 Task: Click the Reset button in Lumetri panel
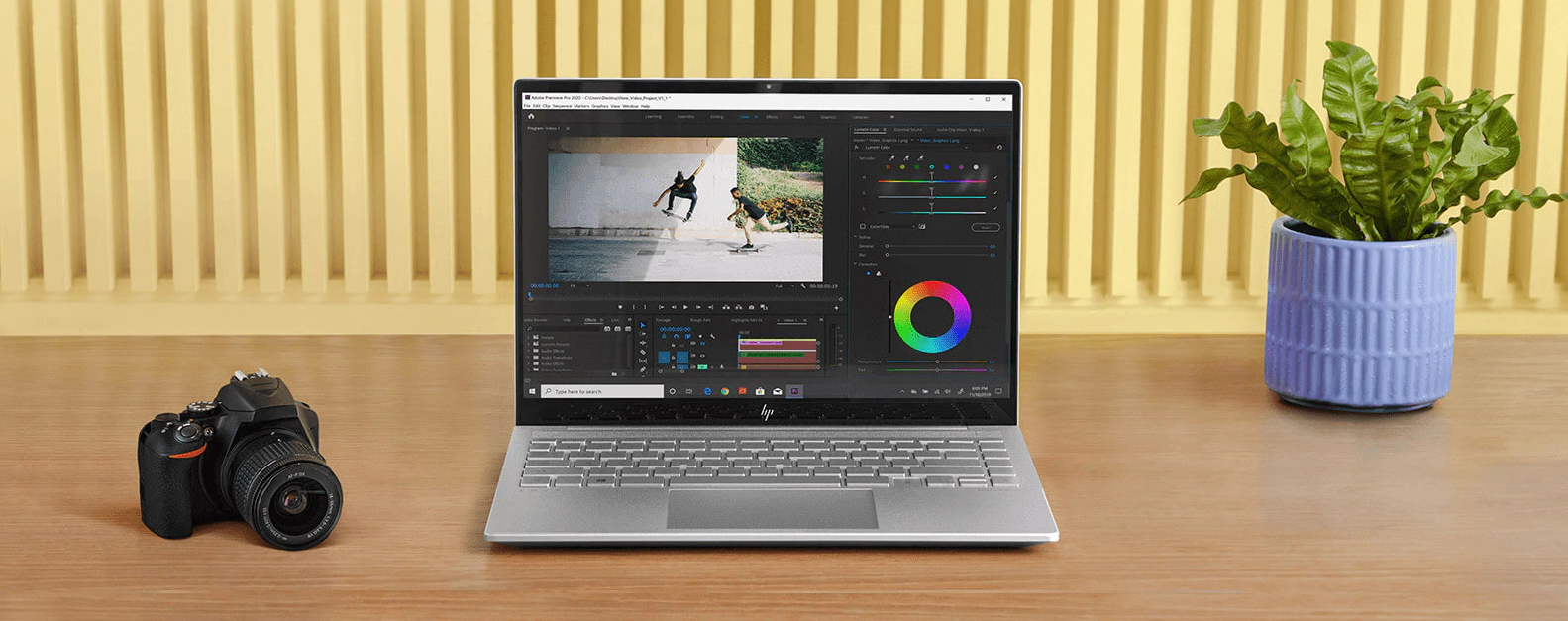pyautogui.click(x=985, y=227)
